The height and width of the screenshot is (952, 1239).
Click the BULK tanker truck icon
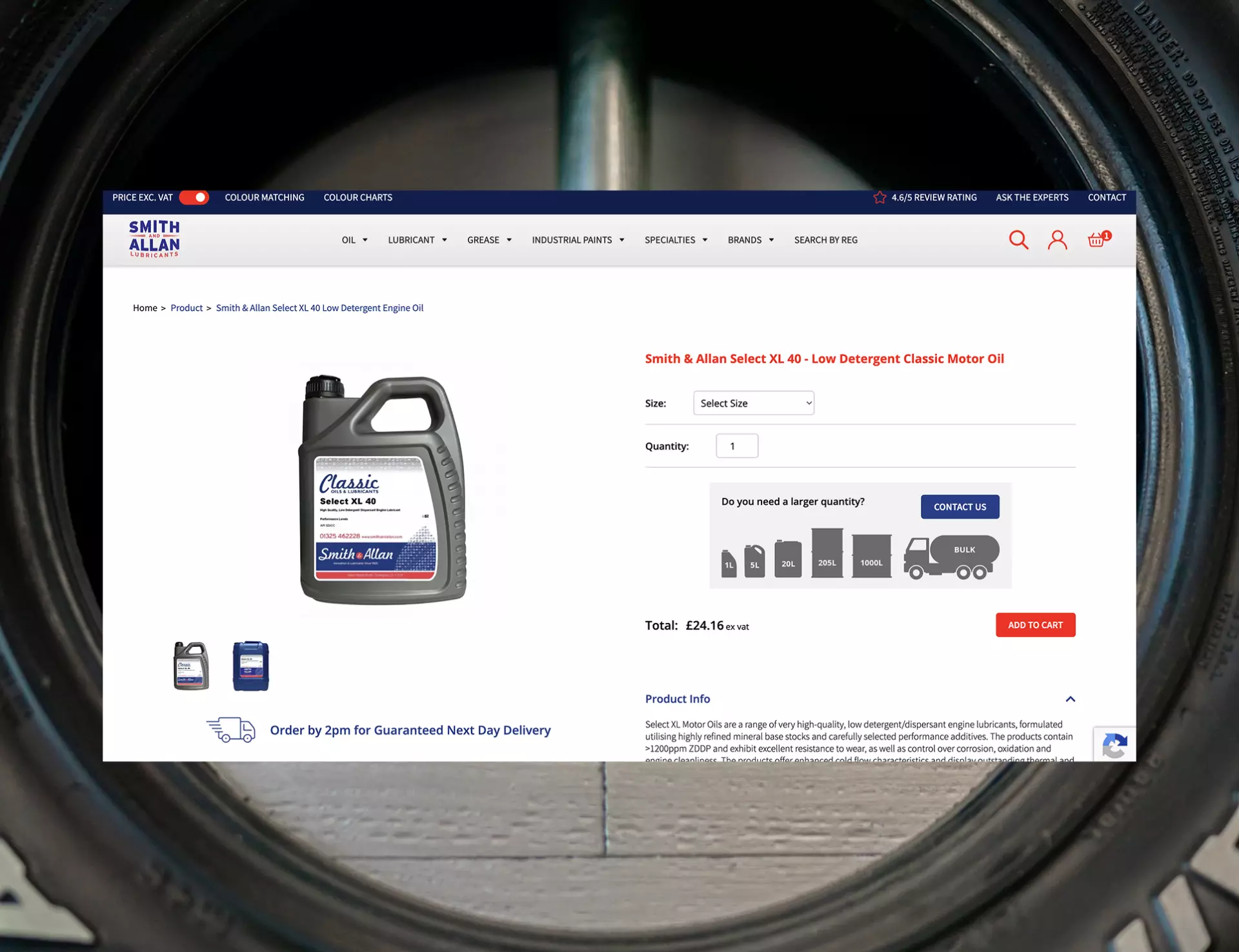pos(951,557)
